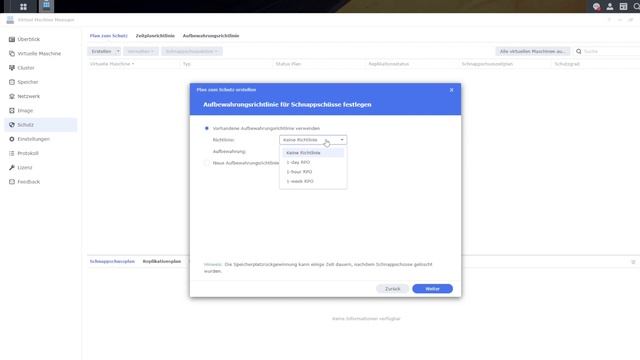Click the Cluster sidebar icon
Viewport: 640px width, 360px height.
click(12, 68)
